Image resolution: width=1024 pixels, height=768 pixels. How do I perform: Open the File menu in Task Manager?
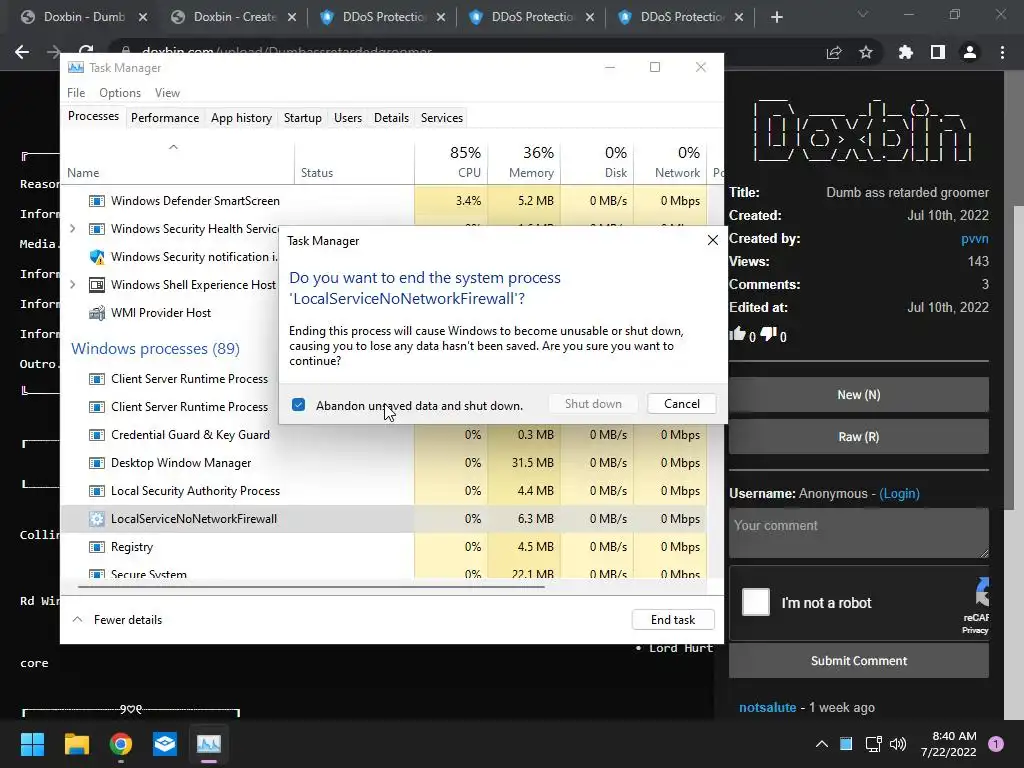pyautogui.click(x=76, y=93)
